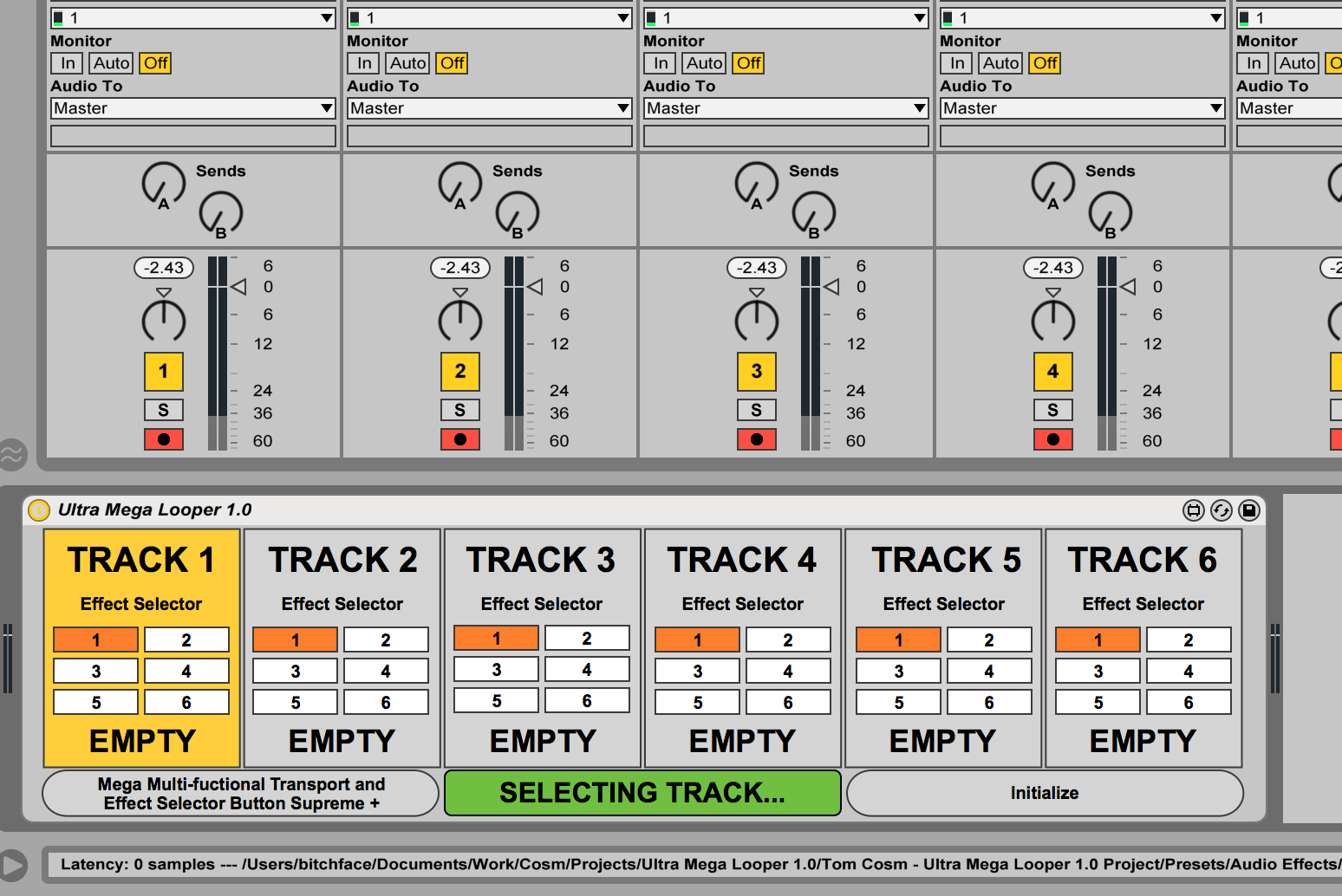Select the TRACK 2 looper panel
This screenshot has width=1342, height=896.
[342, 561]
